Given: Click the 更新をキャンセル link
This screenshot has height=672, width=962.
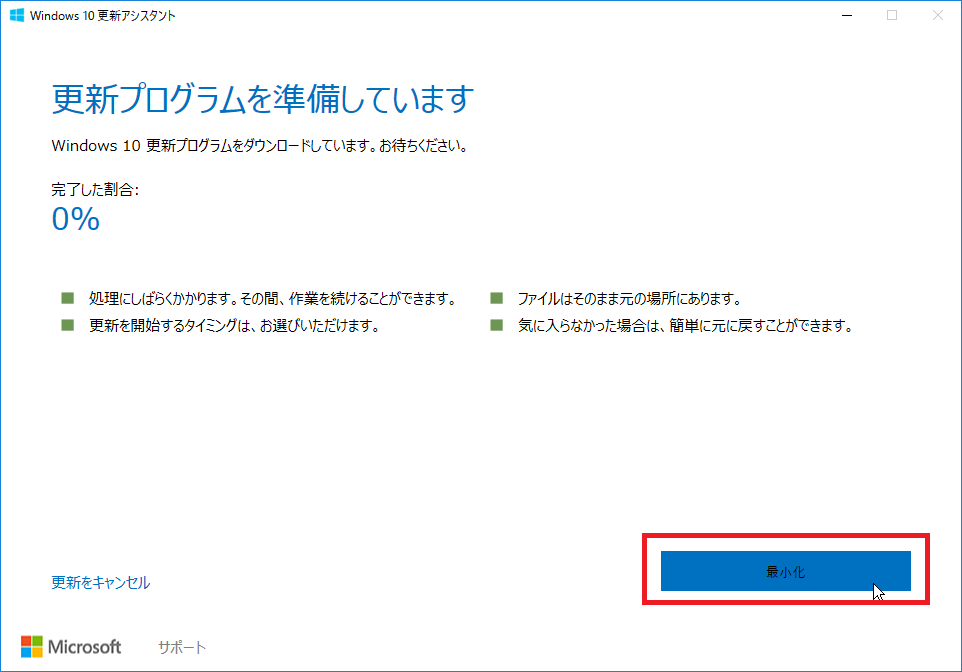Looking at the screenshot, I should point(101,582).
